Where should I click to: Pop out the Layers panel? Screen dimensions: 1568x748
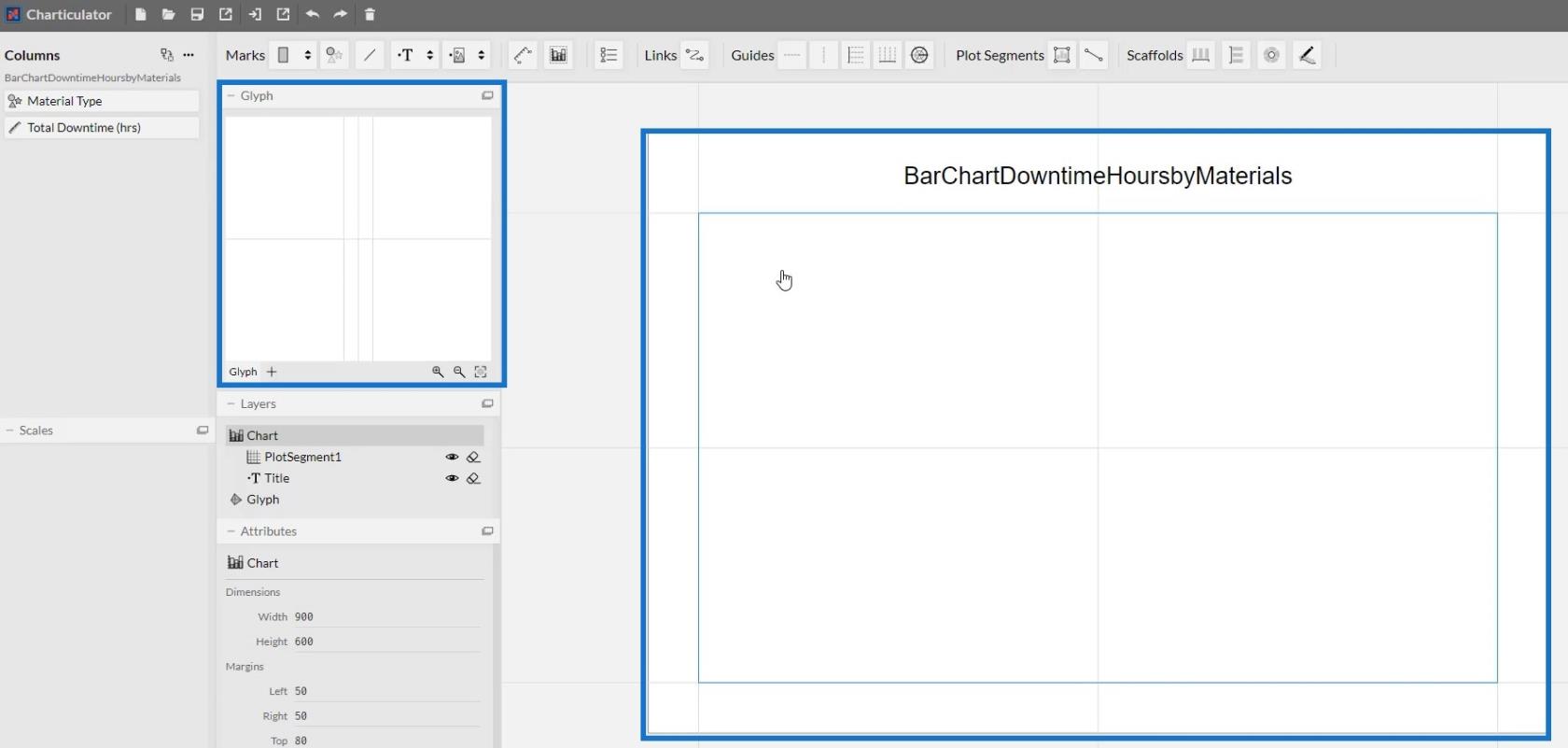point(487,403)
